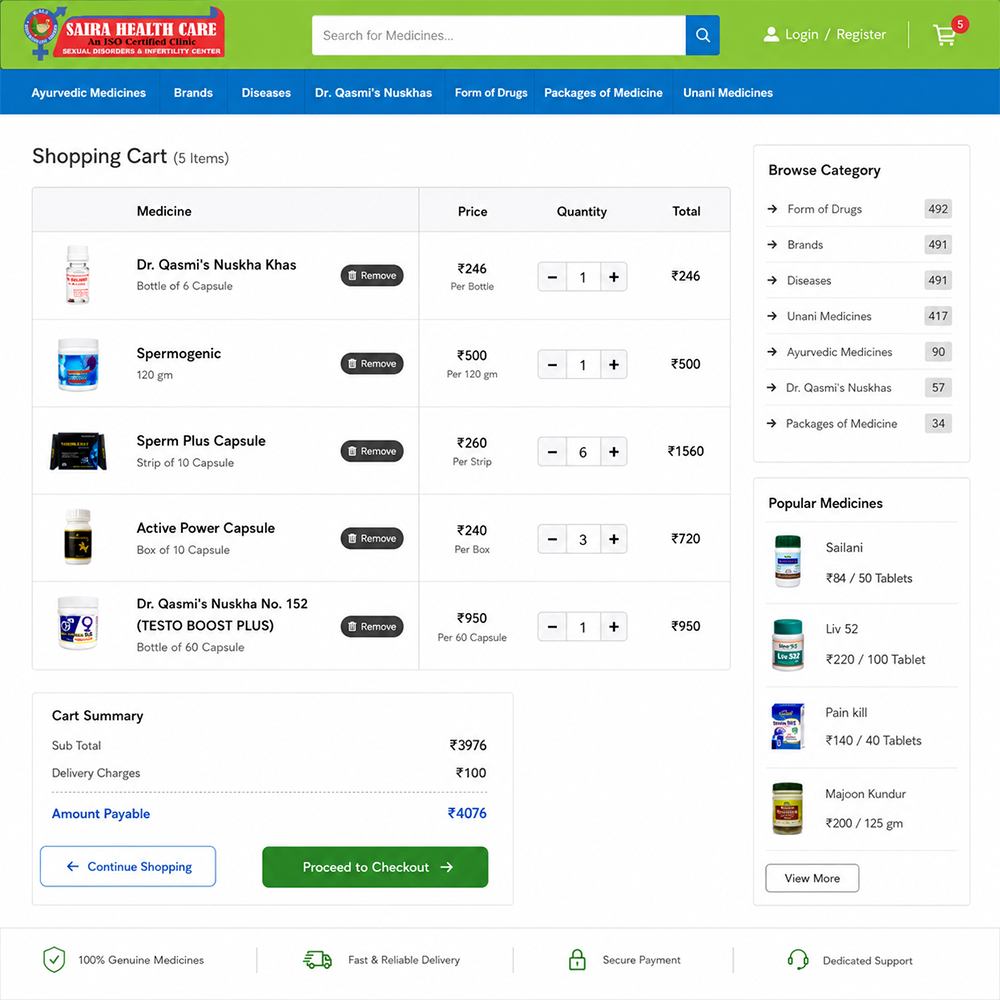Viewport: 1000px width, 1000px height.
Task: Open Sperm Plus Capsule title link
Action: pos(201,441)
